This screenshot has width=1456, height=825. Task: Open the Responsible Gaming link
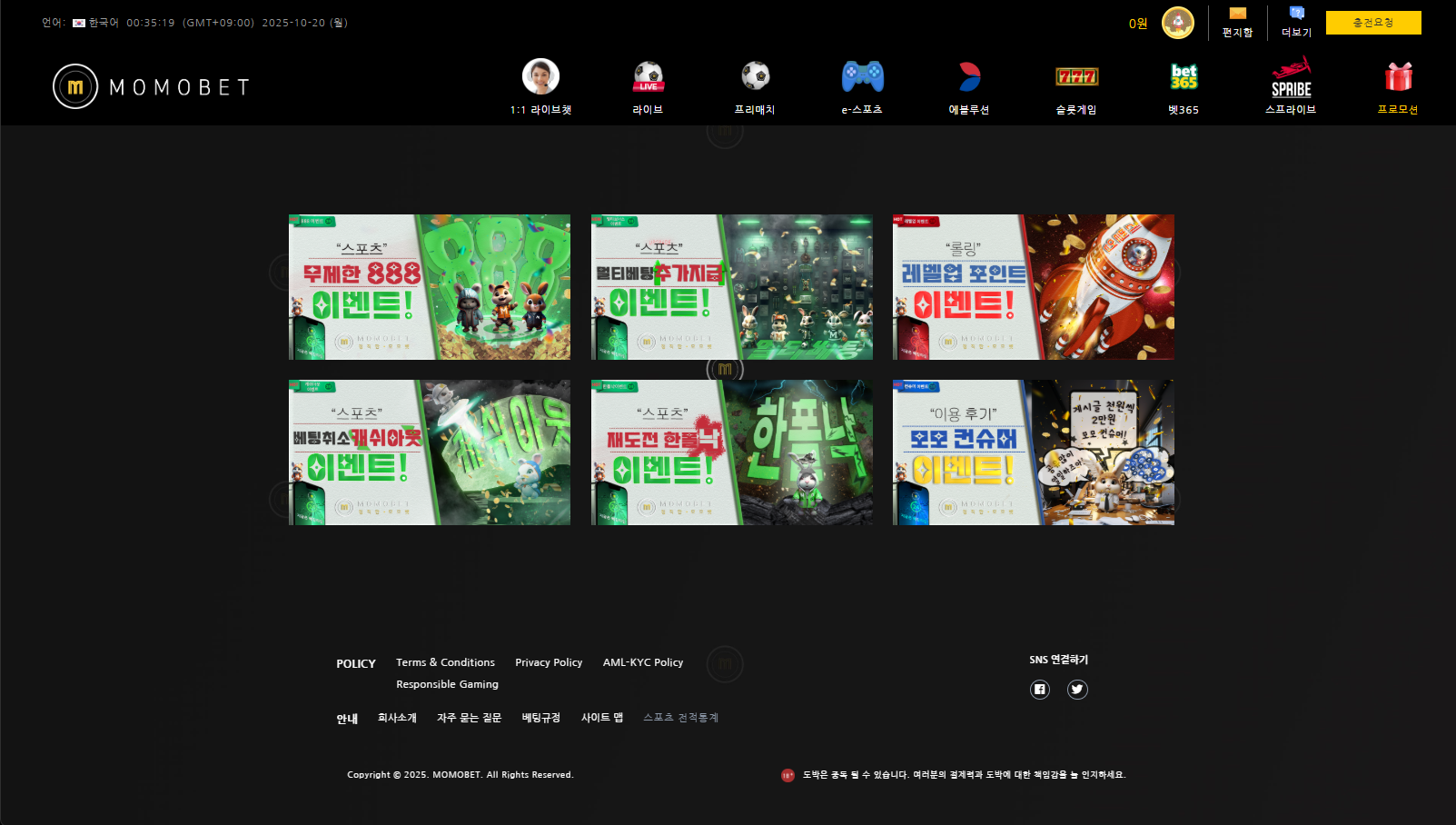(447, 684)
